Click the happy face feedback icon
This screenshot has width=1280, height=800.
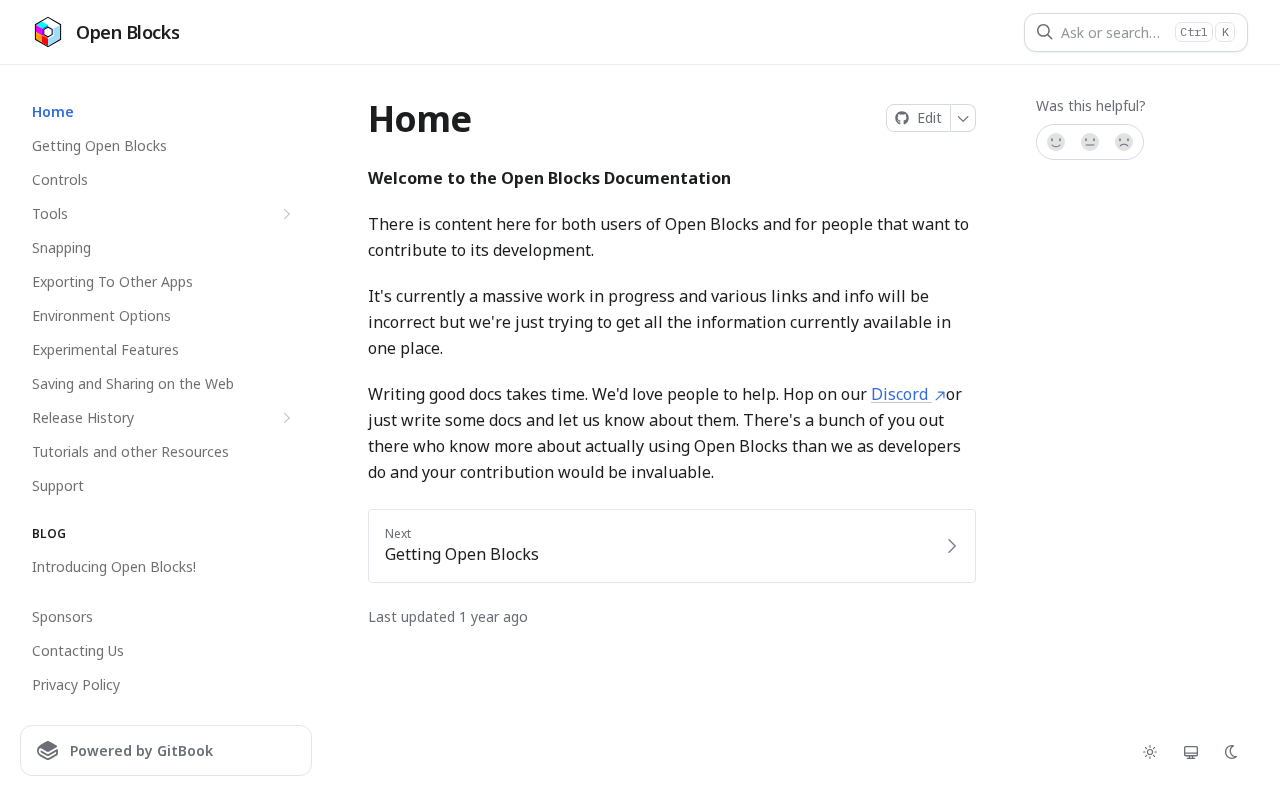tap(1056, 142)
